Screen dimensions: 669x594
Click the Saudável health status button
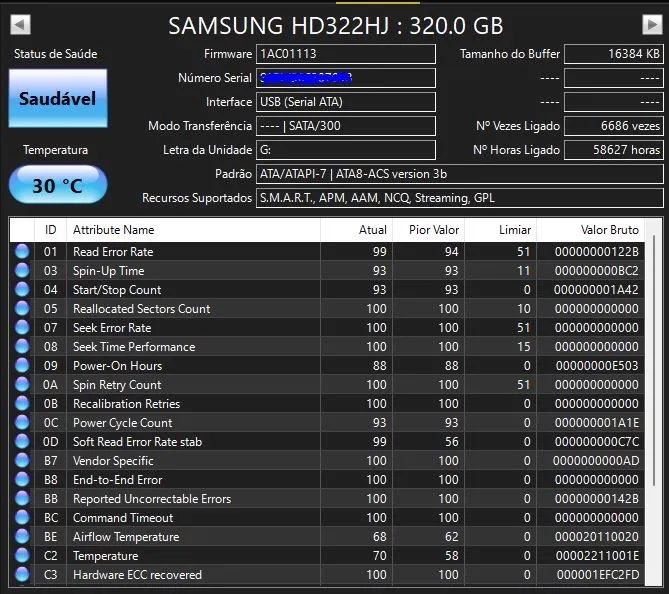pos(58,98)
